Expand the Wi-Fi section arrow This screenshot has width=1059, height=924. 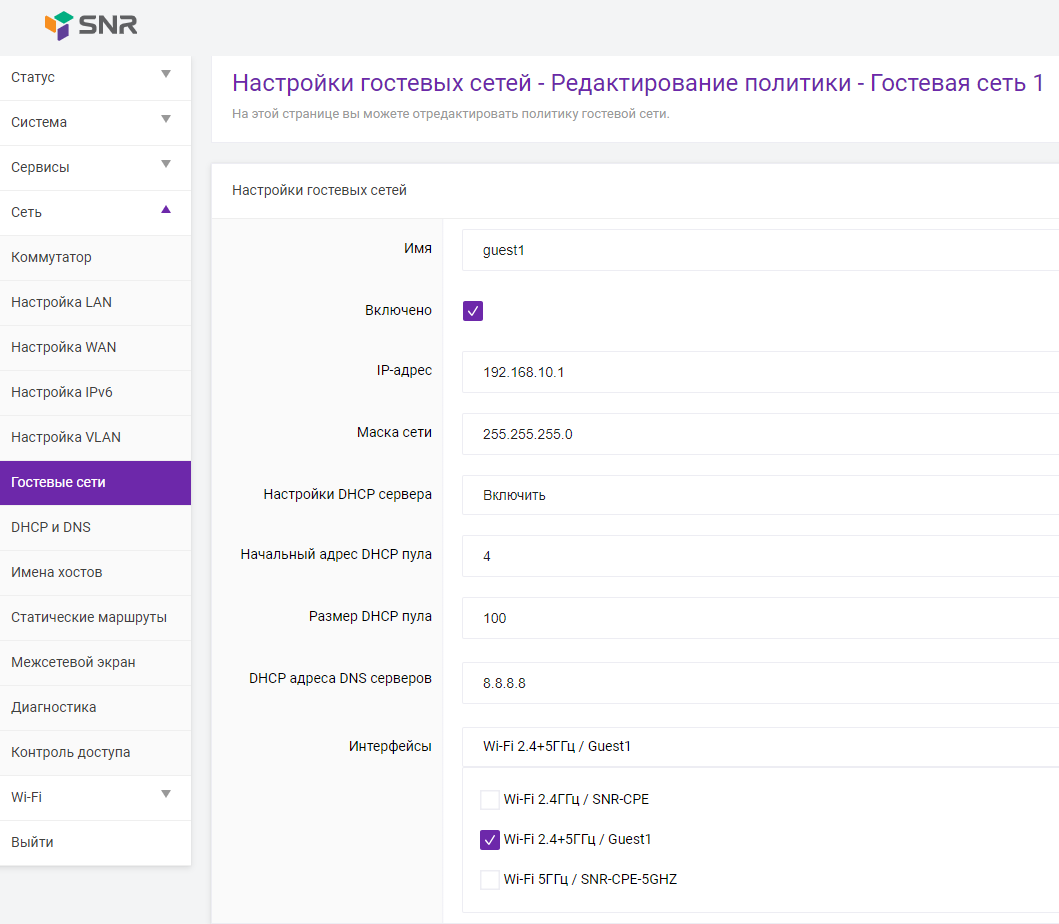[x=166, y=795]
